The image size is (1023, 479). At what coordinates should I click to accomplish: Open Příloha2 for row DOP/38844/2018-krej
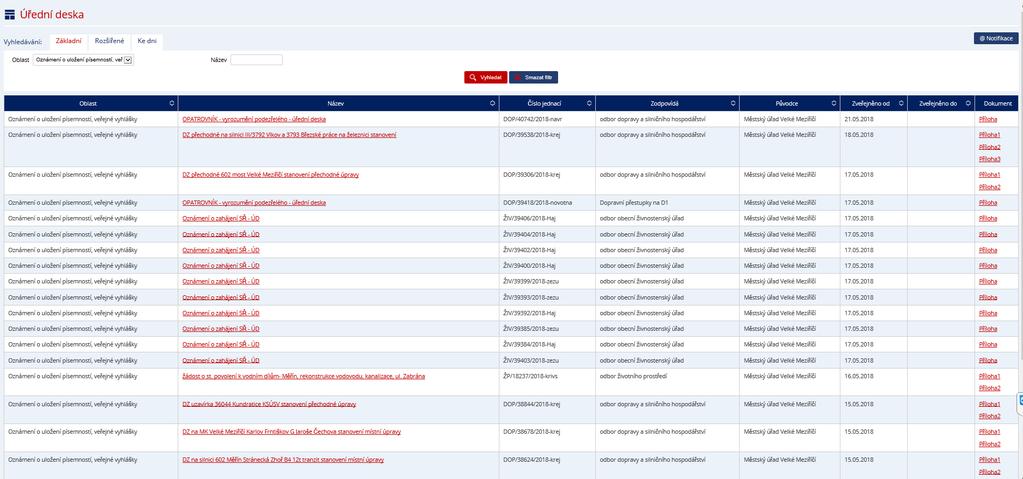(x=990, y=416)
